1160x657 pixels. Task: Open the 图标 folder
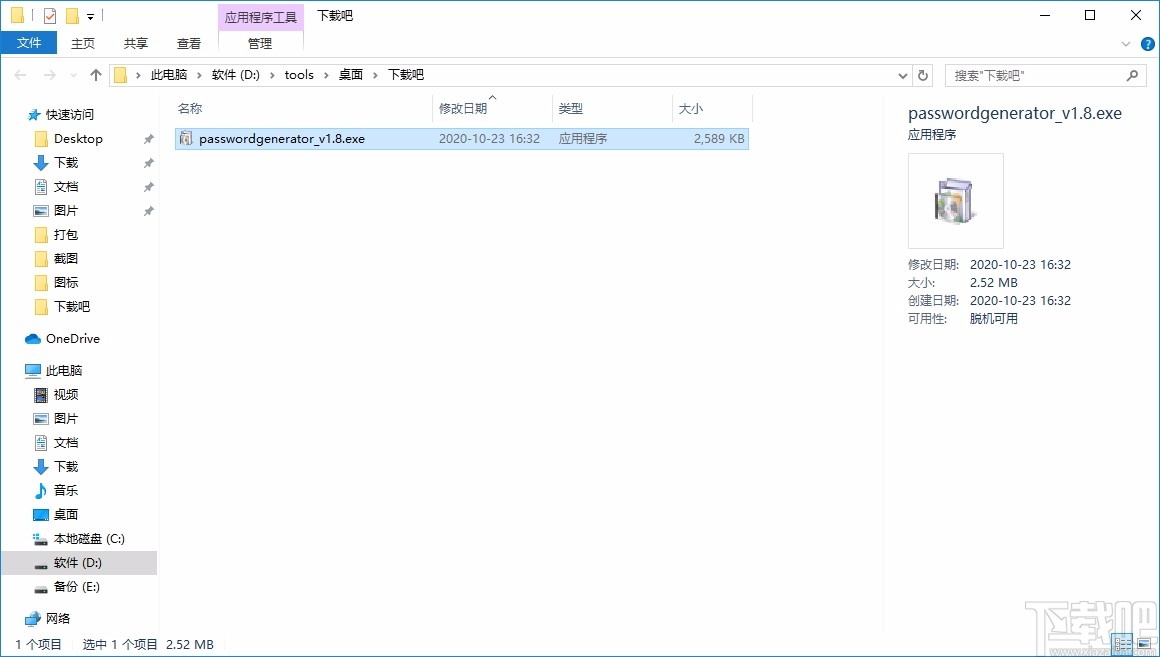[x=65, y=282]
